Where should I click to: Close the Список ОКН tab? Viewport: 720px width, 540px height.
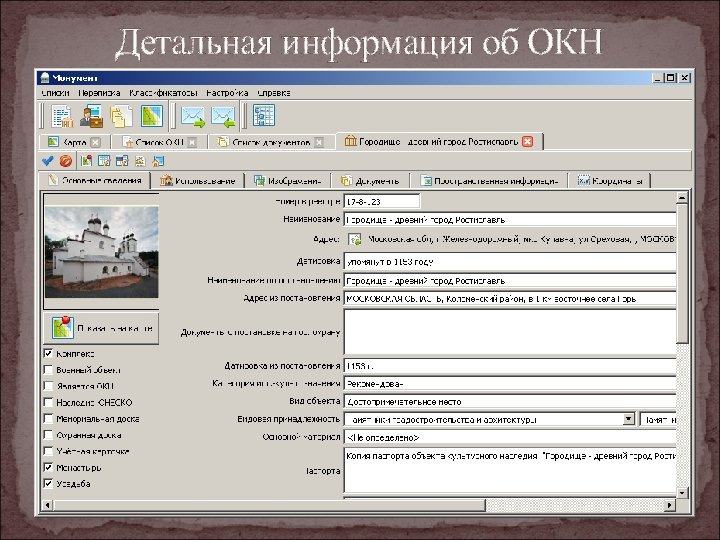click(x=192, y=142)
